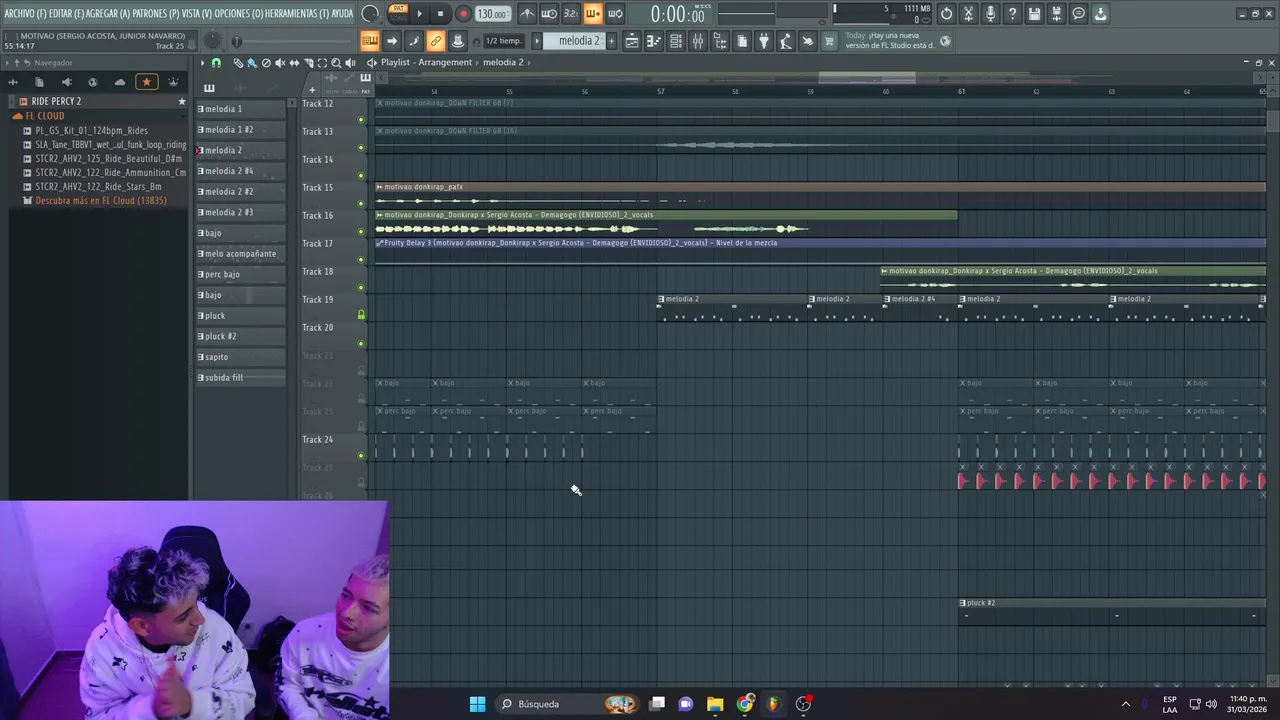The image size is (1280, 720).
Task: Select the Paint brush tool in Playlist
Action: click(x=252, y=63)
